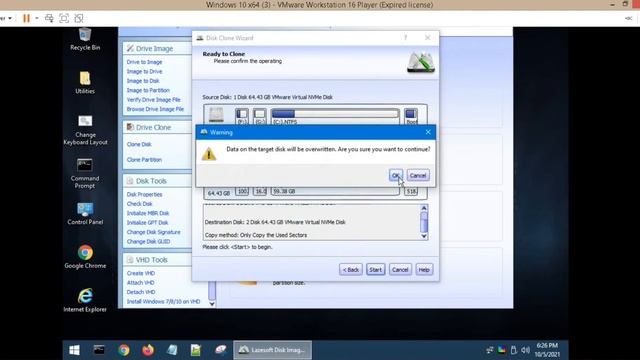Click the network icon in system tray

point(489,350)
